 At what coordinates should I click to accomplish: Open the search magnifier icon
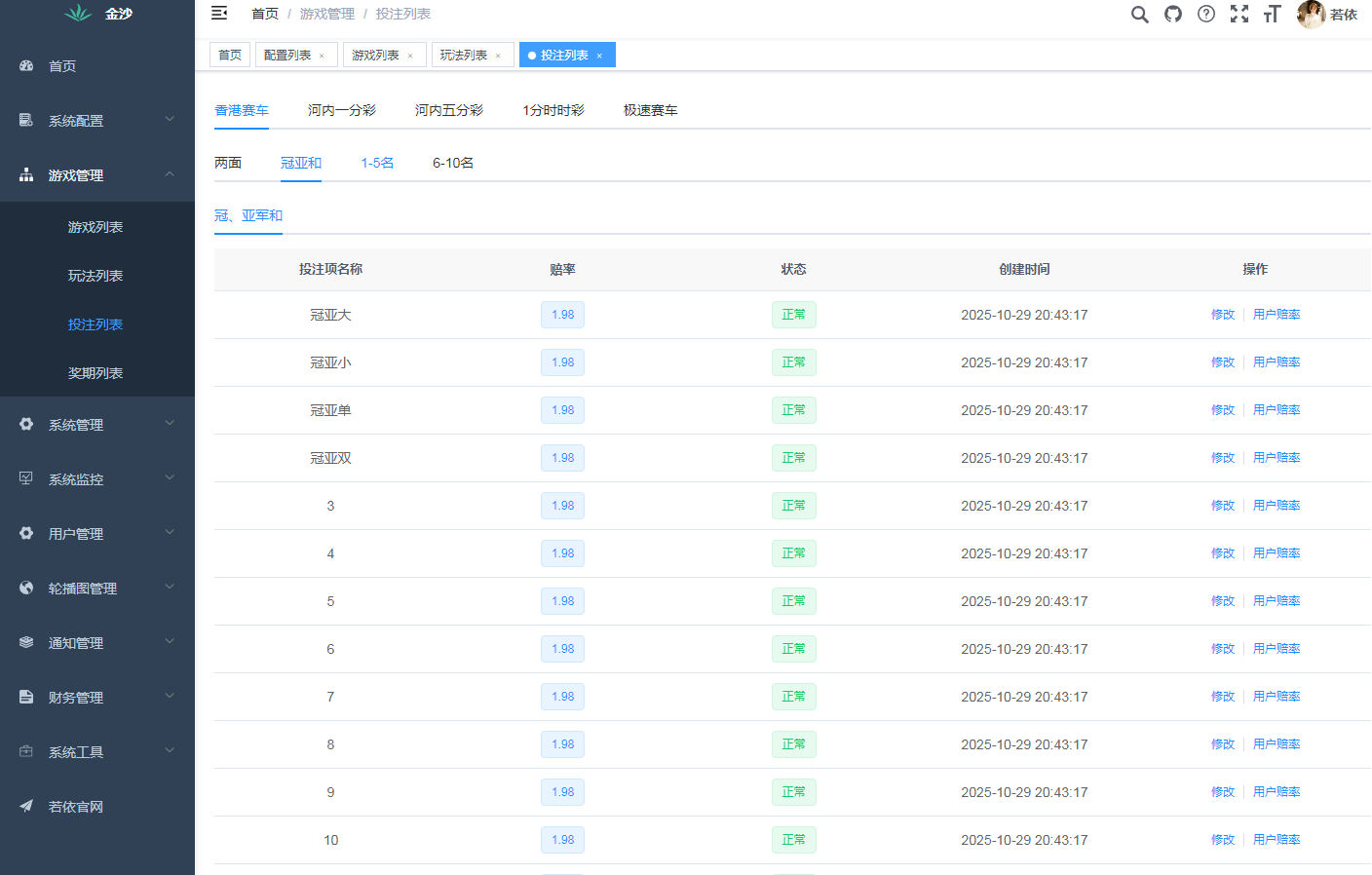(x=1139, y=14)
